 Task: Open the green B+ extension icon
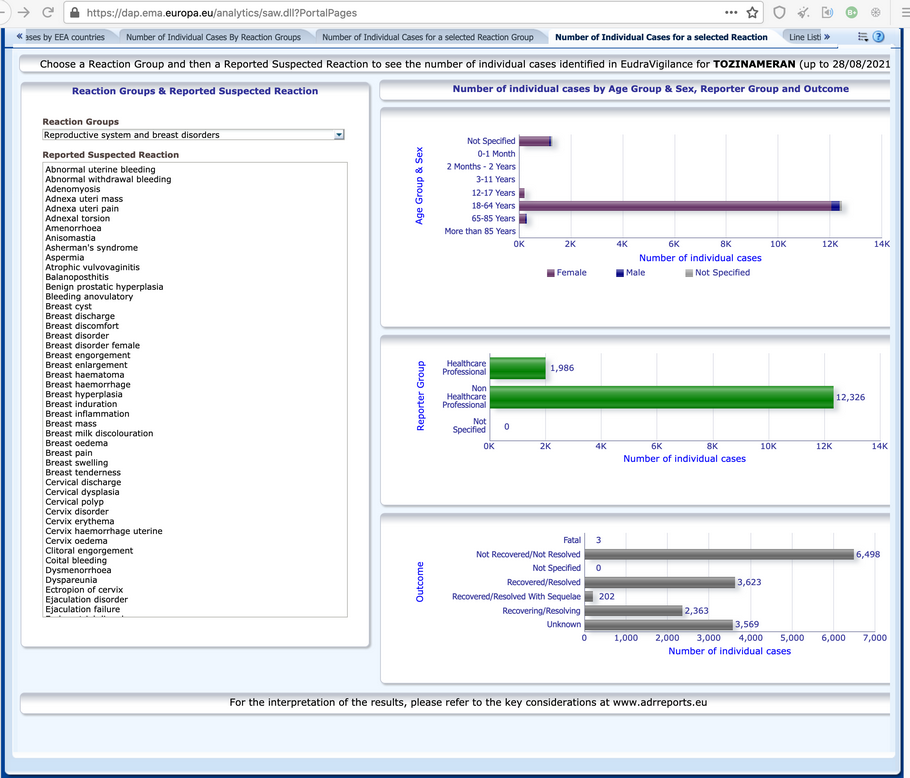click(851, 12)
